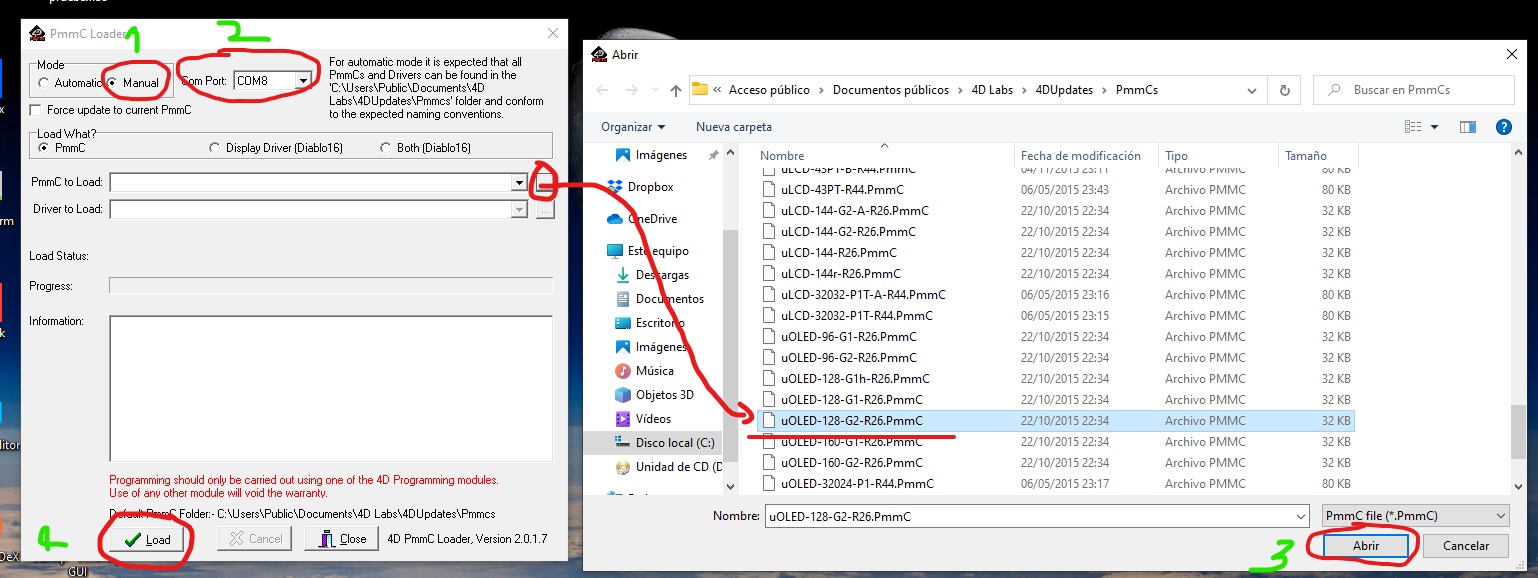
Task: Go forward in the Abrir dialog
Action: 633,90
